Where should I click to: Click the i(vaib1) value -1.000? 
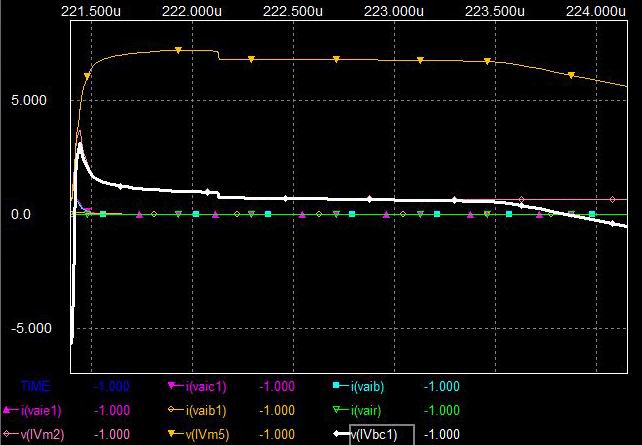tap(277, 411)
